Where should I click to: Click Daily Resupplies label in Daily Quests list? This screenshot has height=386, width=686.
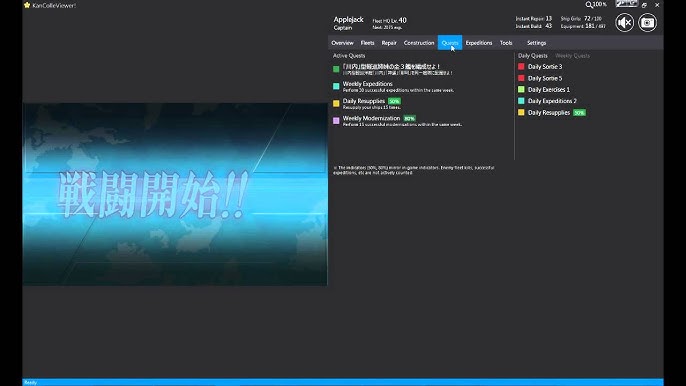[x=549, y=112]
